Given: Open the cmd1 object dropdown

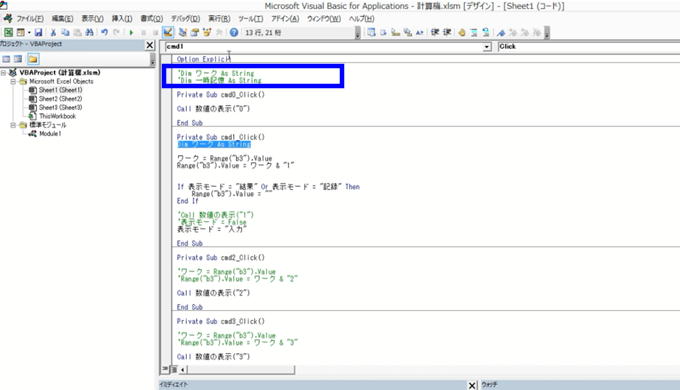Looking at the screenshot, I should pos(487,47).
